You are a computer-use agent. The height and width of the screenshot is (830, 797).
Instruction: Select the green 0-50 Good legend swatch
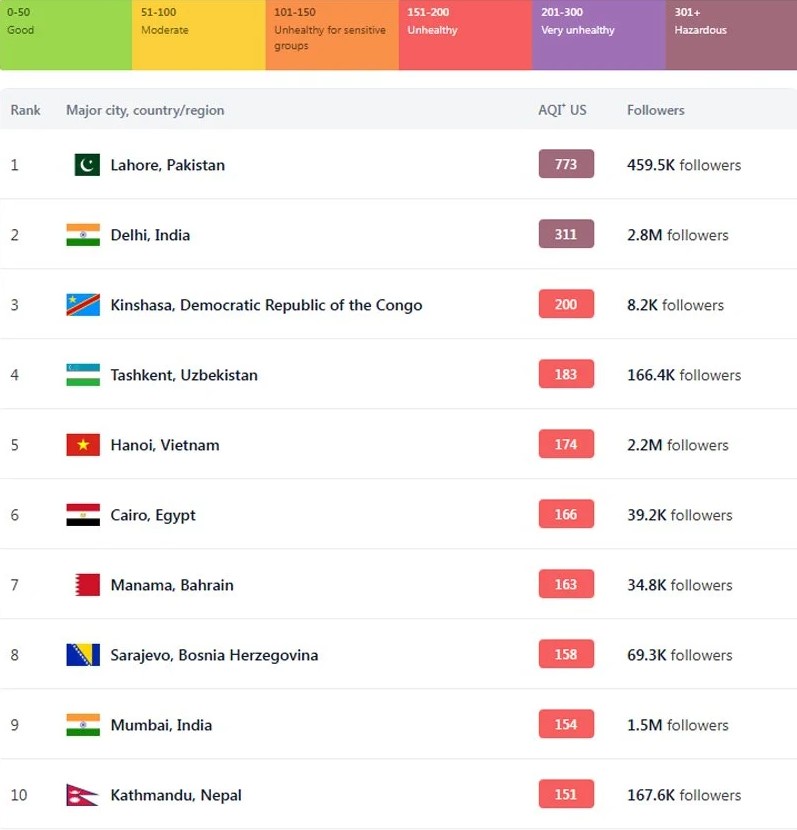(66, 35)
